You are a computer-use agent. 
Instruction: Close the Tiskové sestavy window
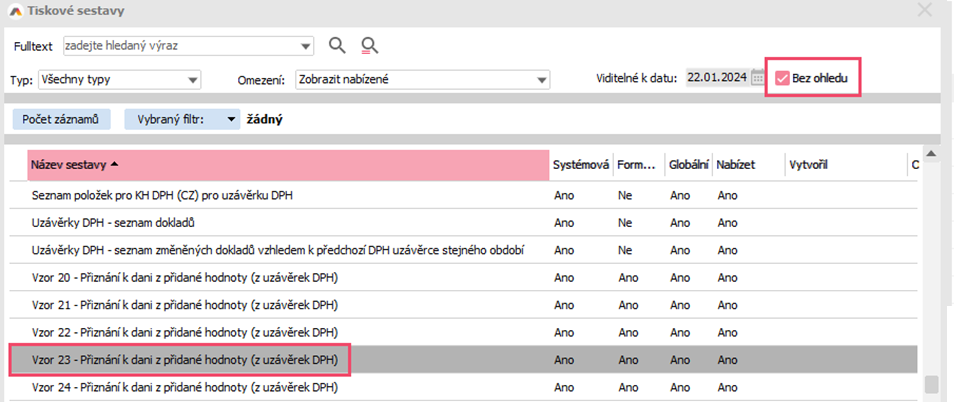924,11
